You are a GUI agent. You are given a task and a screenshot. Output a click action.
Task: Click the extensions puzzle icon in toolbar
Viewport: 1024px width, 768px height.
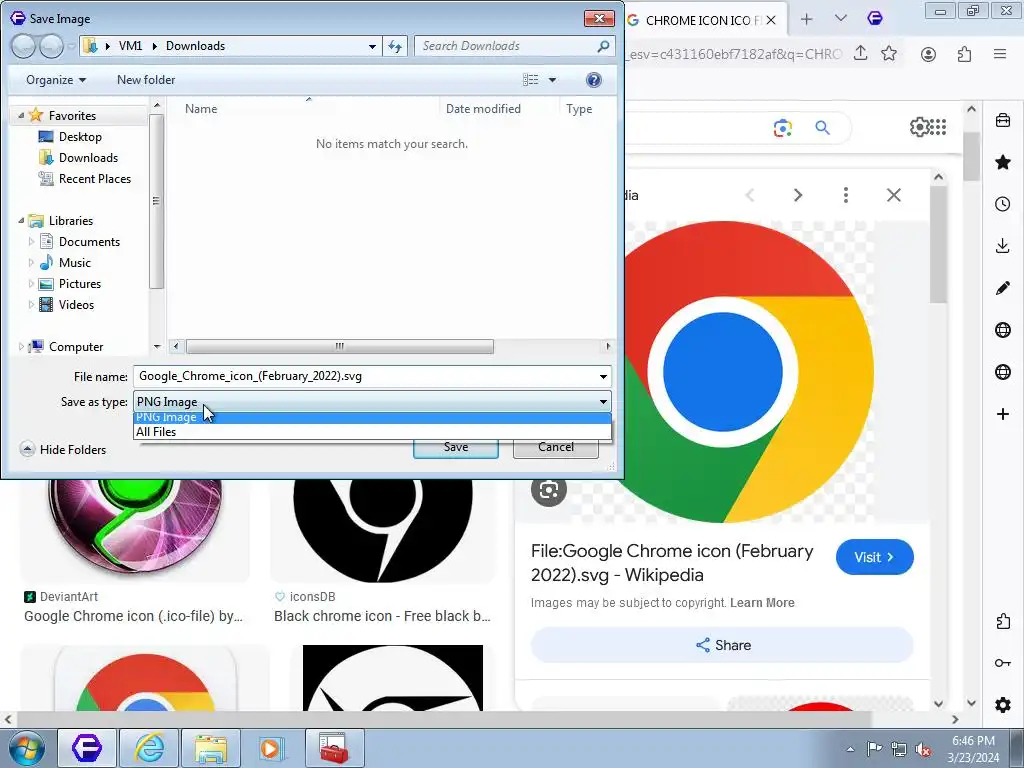pyautogui.click(x=964, y=54)
